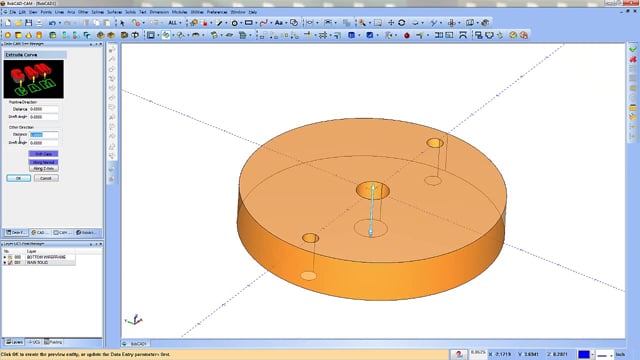Switch to the UCS tab
Viewport: 640px width, 360px height.
tap(34, 342)
